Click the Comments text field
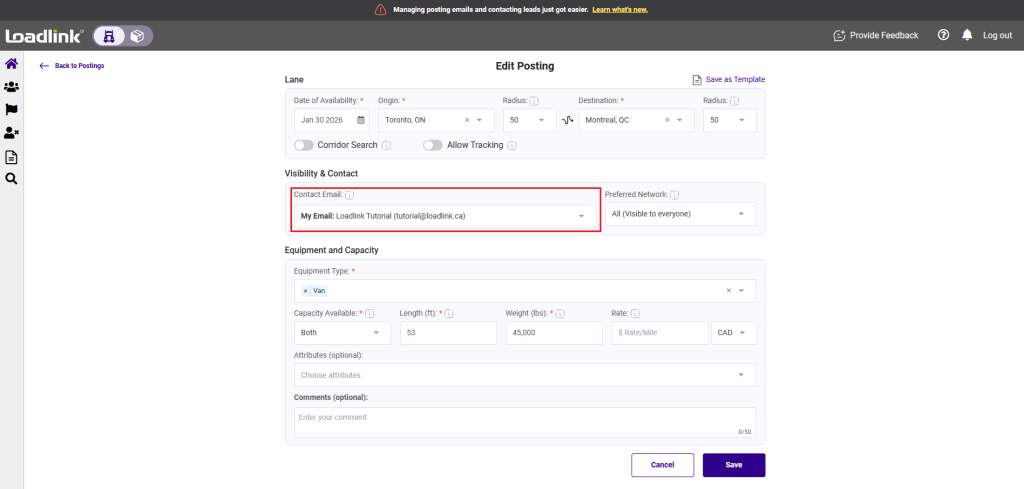This screenshot has height=489, width=1024. pyautogui.click(x=524, y=421)
